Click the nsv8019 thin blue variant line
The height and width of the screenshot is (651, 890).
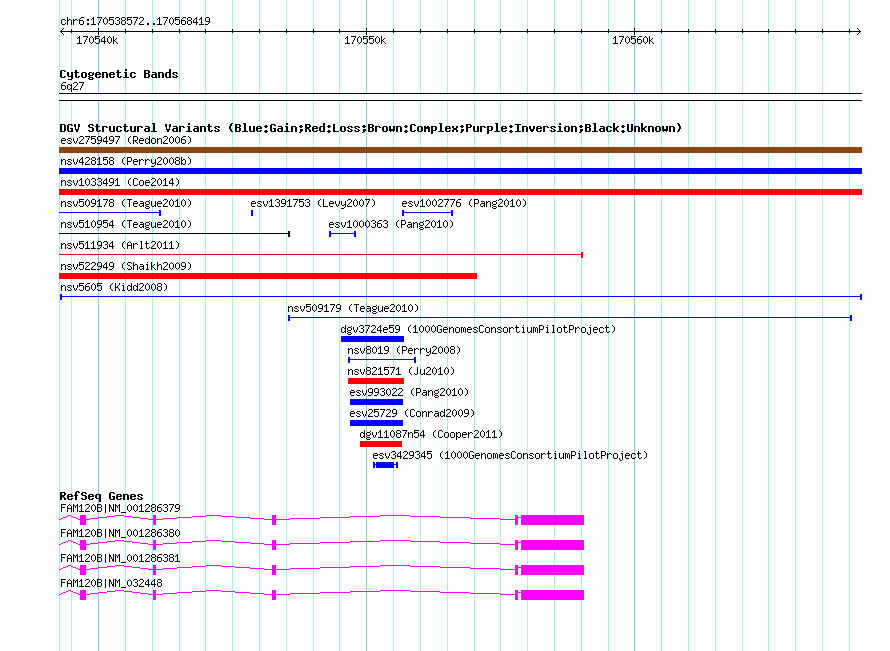(x=382, y=360)
